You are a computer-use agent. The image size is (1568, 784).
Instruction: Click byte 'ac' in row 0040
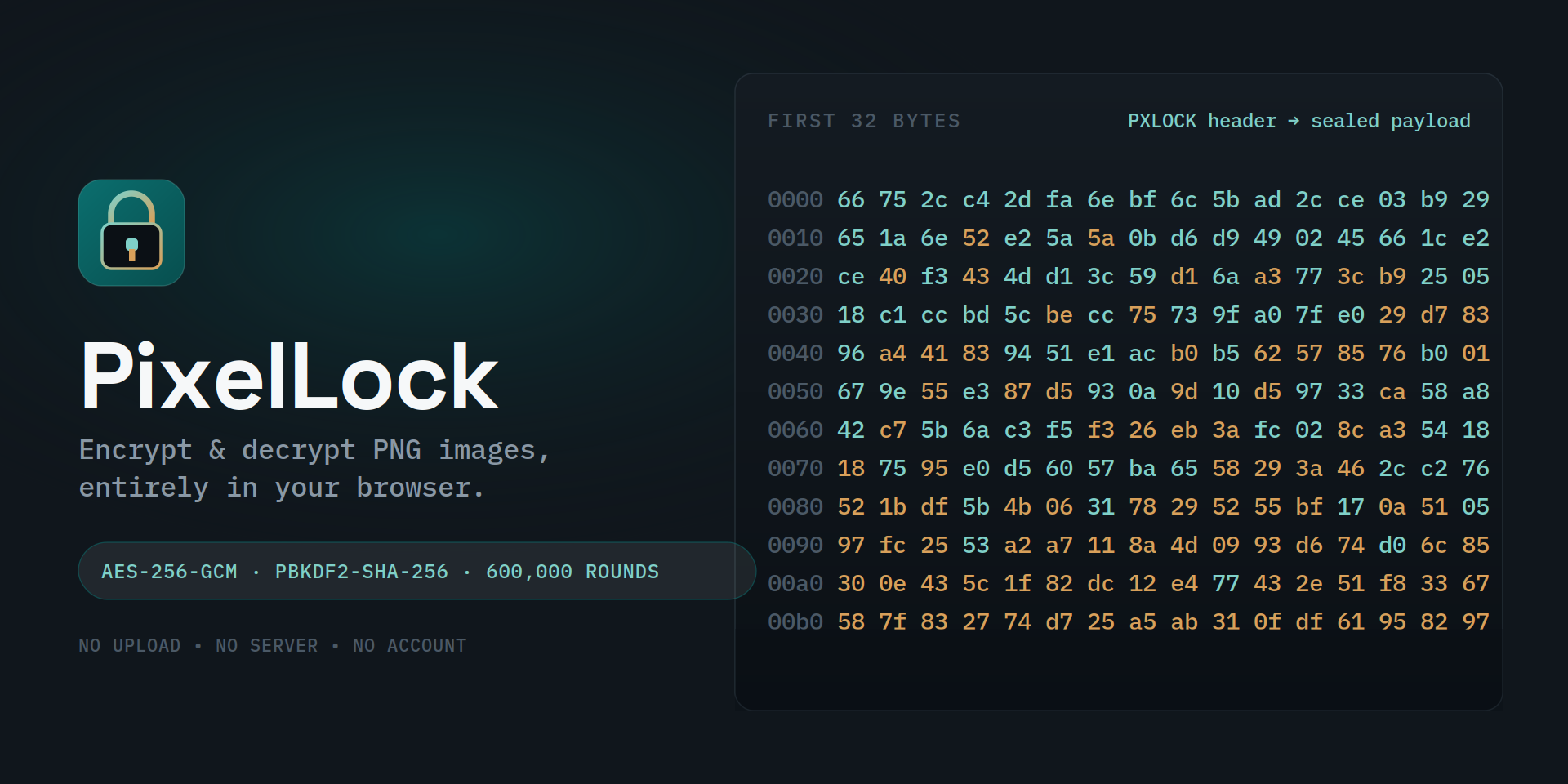[x=1143, y=354]
